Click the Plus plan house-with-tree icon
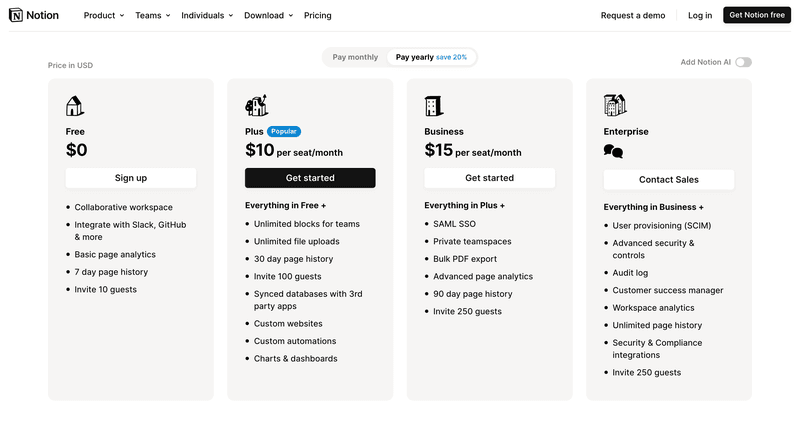This screenshot has width=800, height=427. (x=256, y=106)
